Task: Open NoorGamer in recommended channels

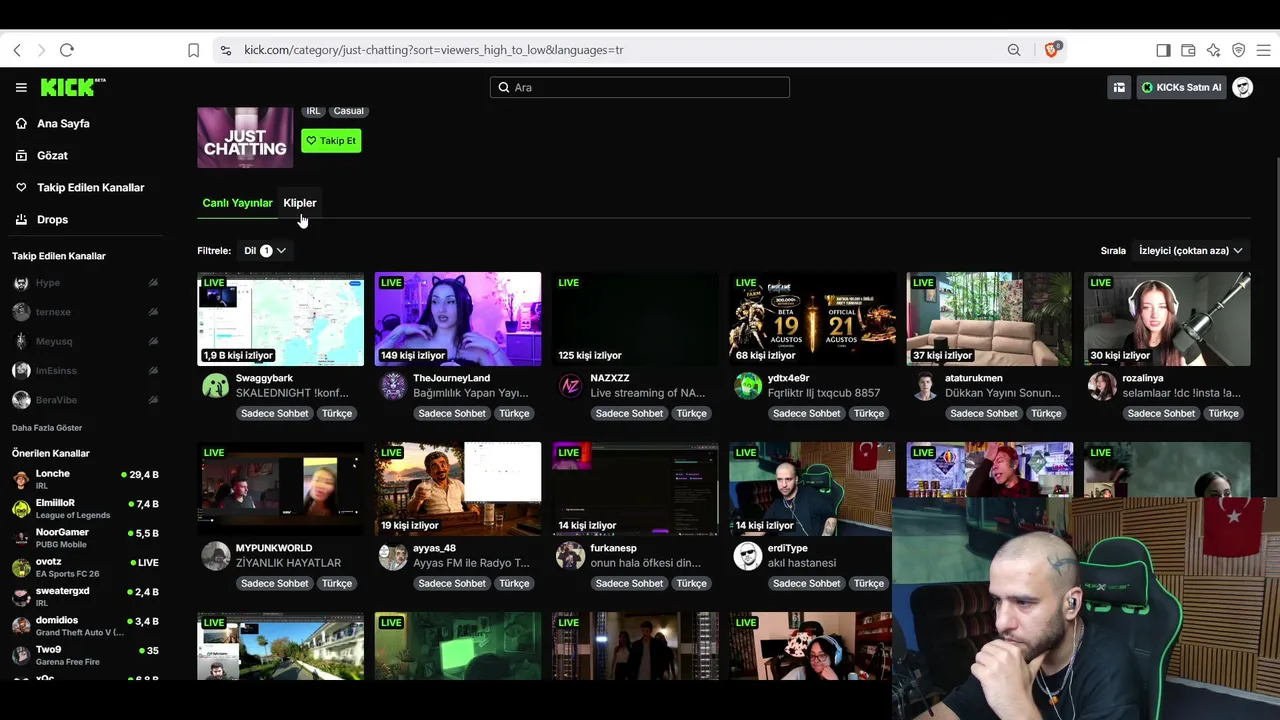Action: 85,538
